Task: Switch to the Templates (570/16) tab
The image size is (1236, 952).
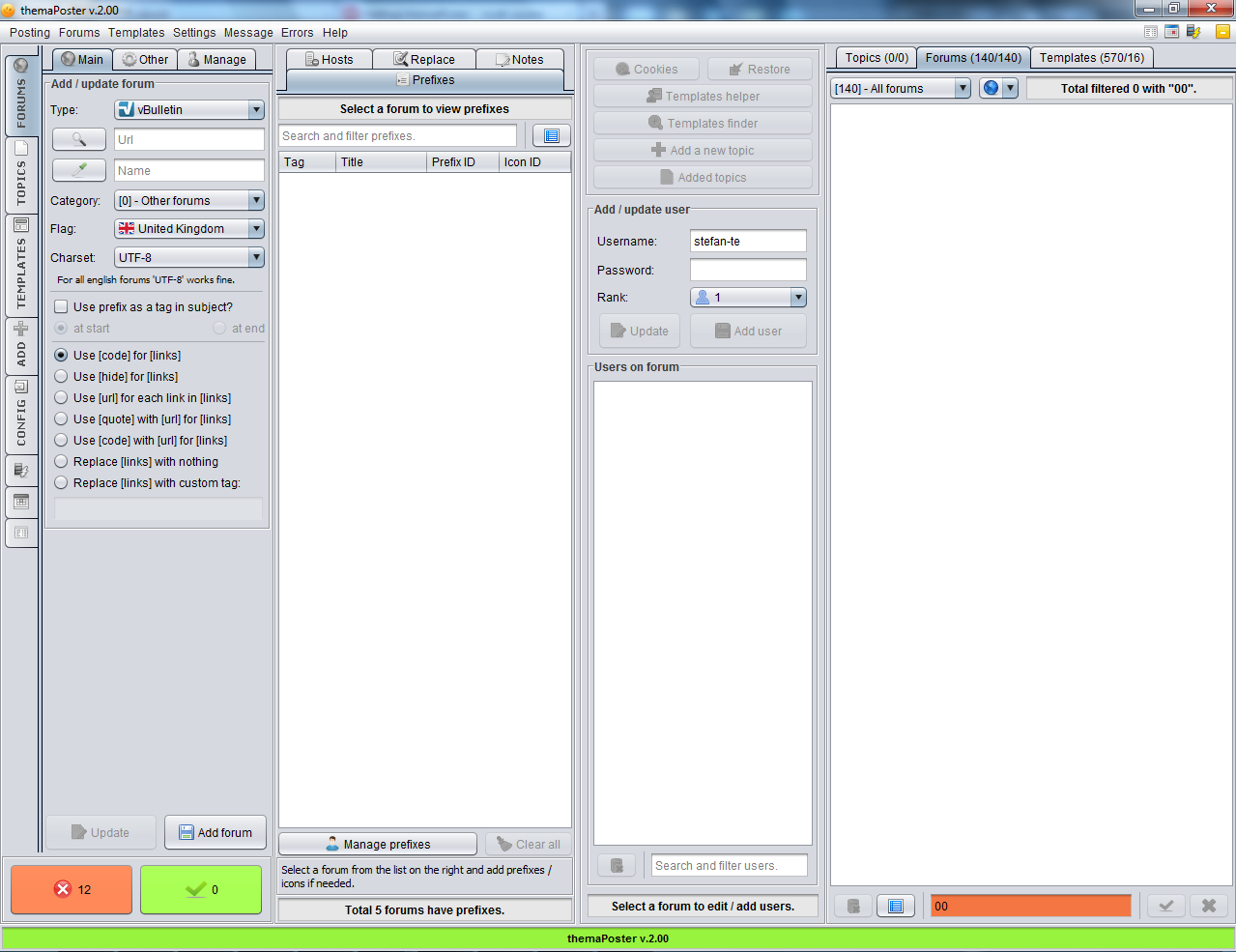Action: pyautogui.click(x=1092, y=58)
